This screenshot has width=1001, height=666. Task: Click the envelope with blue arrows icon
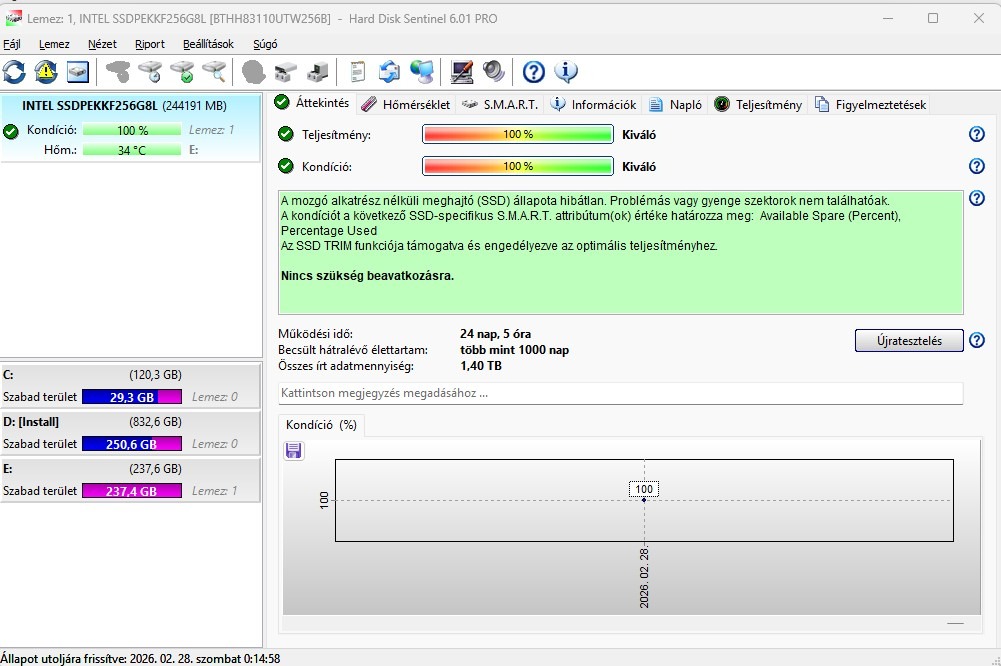[x=389, y=72]
